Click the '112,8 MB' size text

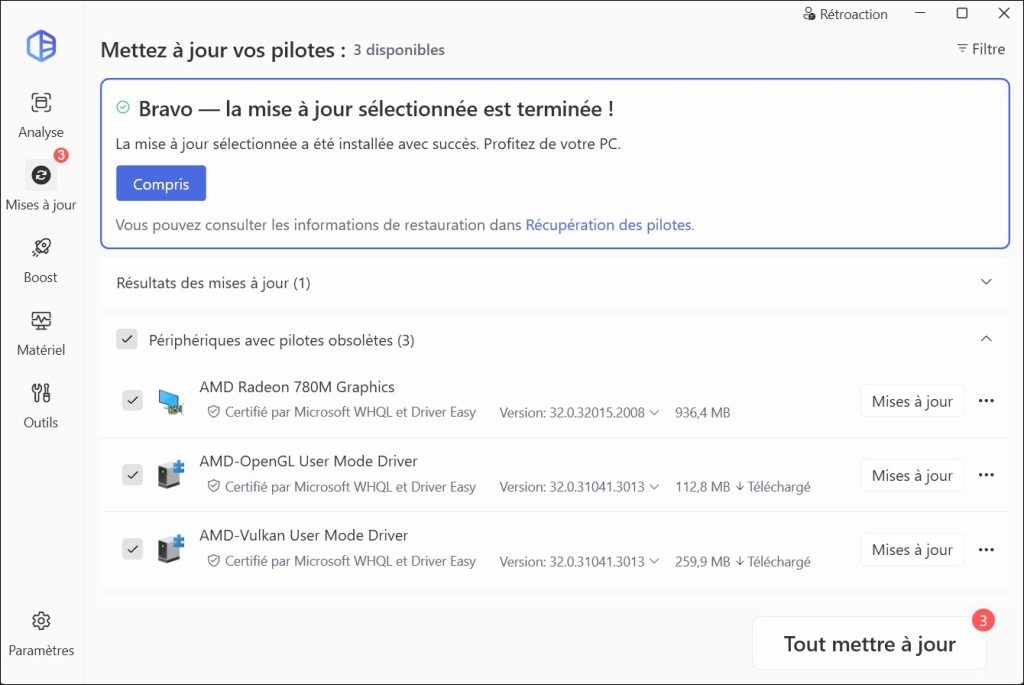[x=703, y=487]
